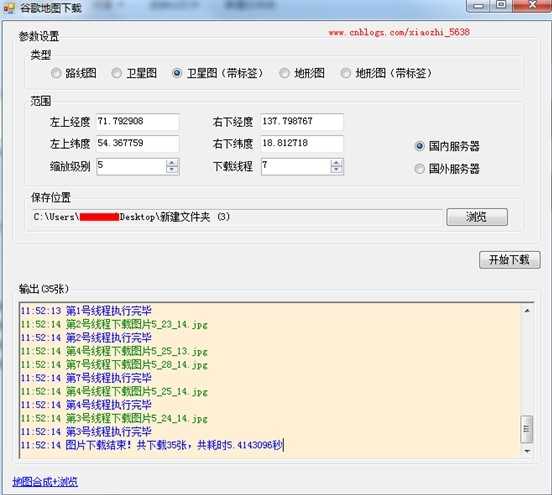Click final log line 图片下载结束

(152, 445)
